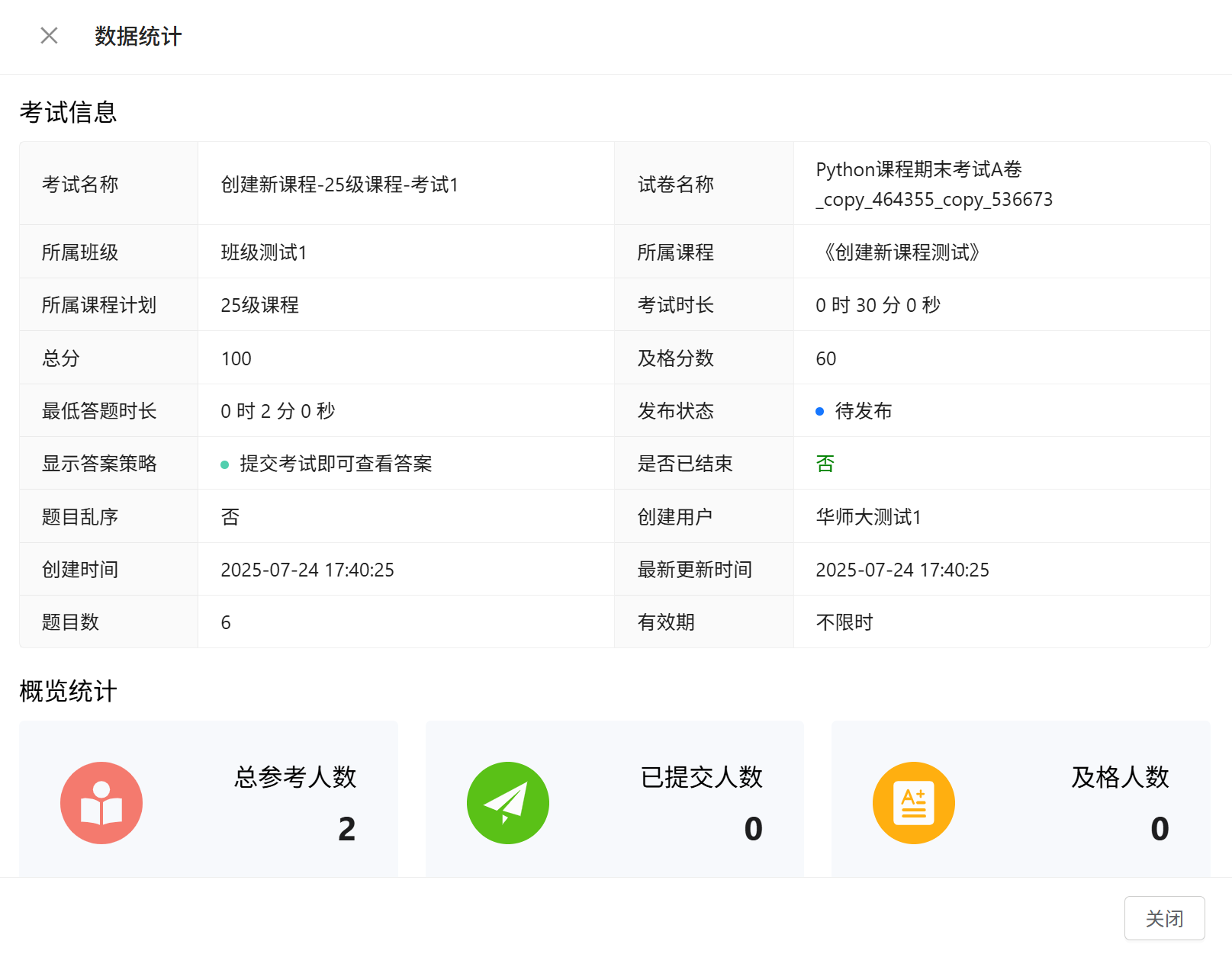This screenshot has width=1232, height=954.
Task: Click the exam duration 0 时 30 分 0 秒
Action: tap(878, 305)
